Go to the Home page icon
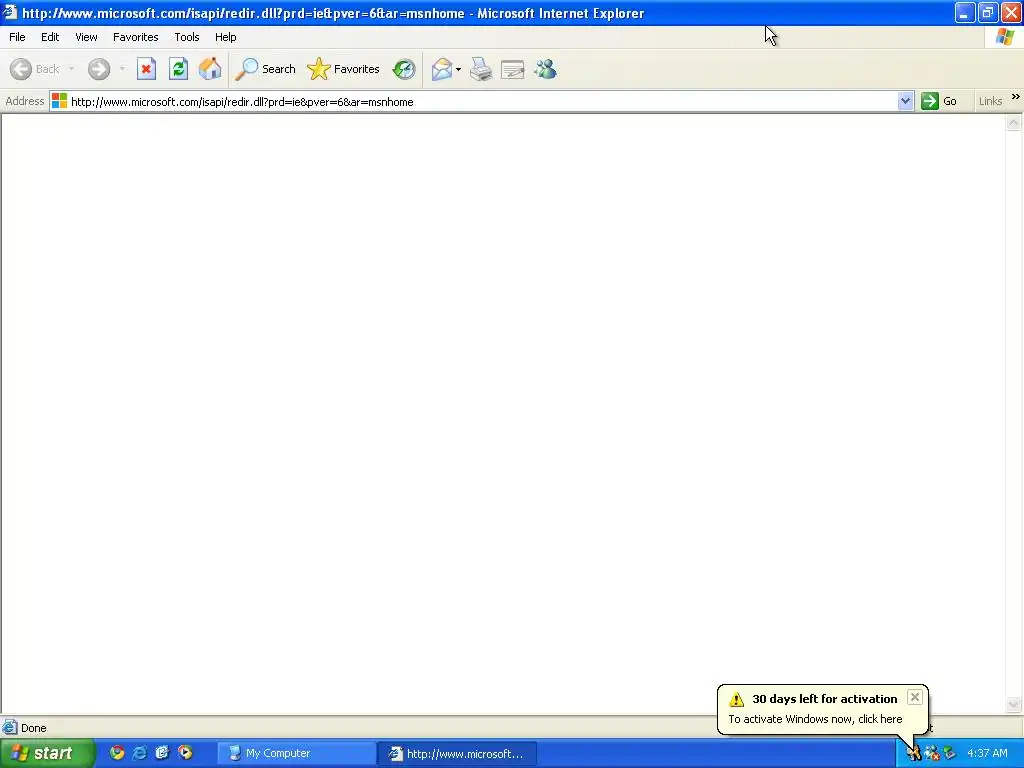The image size is (1024, 768). 210,69
